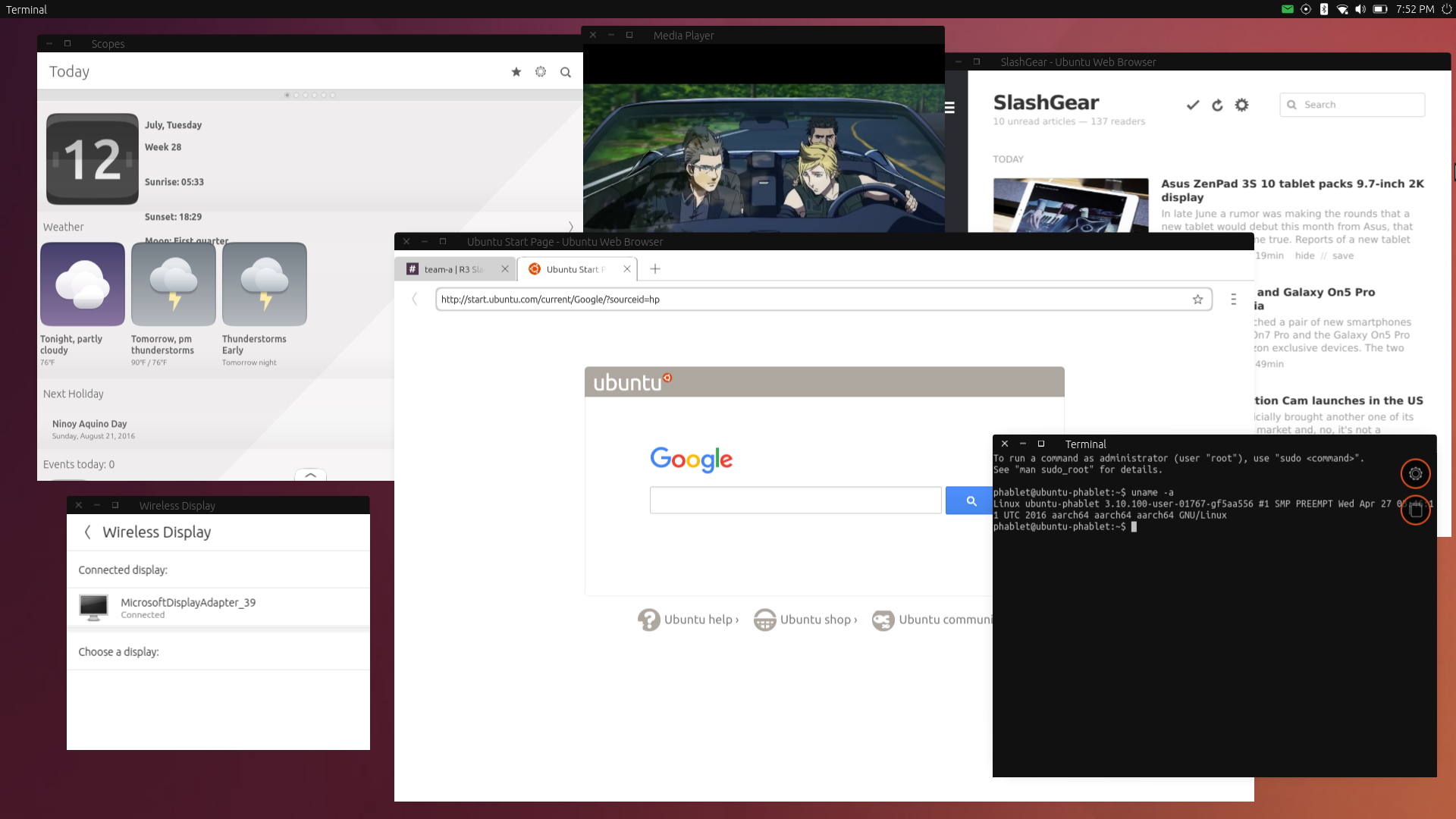Screen dimensions: 1456x819
Task: Open SlashGear settings cog
Action: tap(1241, 105)
